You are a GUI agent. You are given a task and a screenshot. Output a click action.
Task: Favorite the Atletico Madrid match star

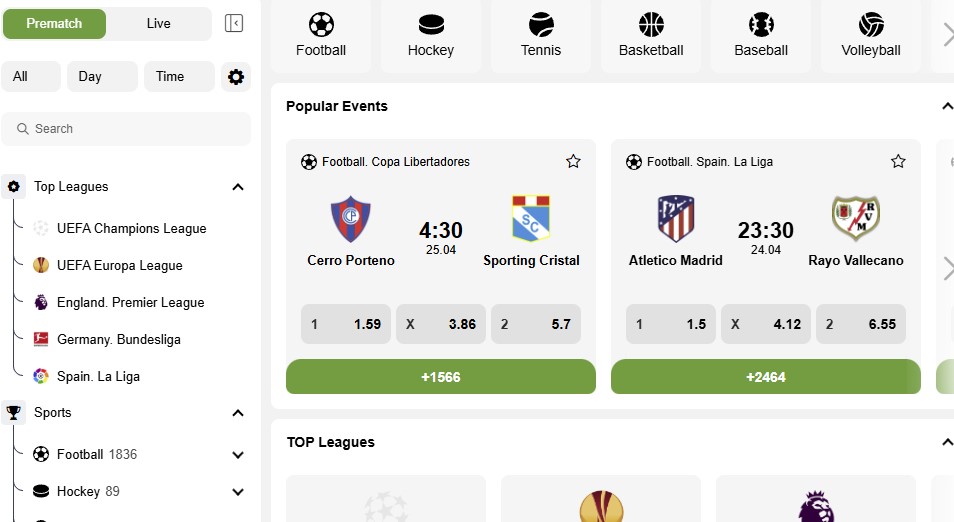click(x=898, y=161)
